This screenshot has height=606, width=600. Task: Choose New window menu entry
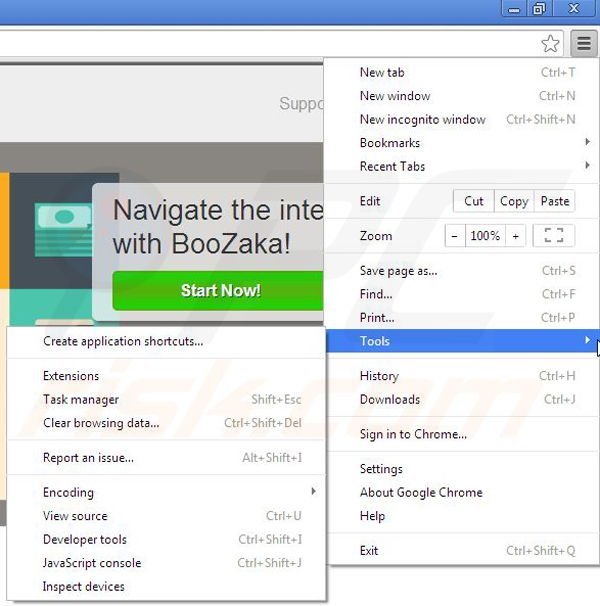(x=461, y=96)
